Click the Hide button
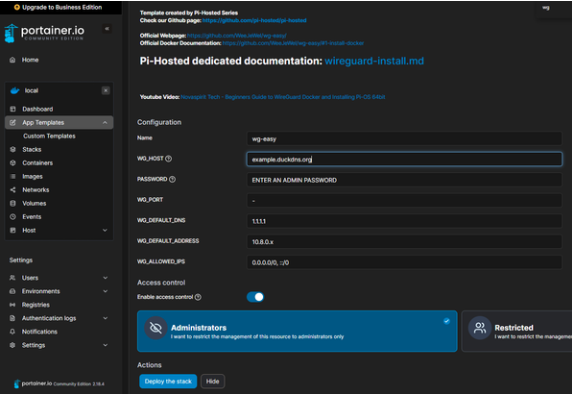The image size is (572, 394). (x=213, y=381)
